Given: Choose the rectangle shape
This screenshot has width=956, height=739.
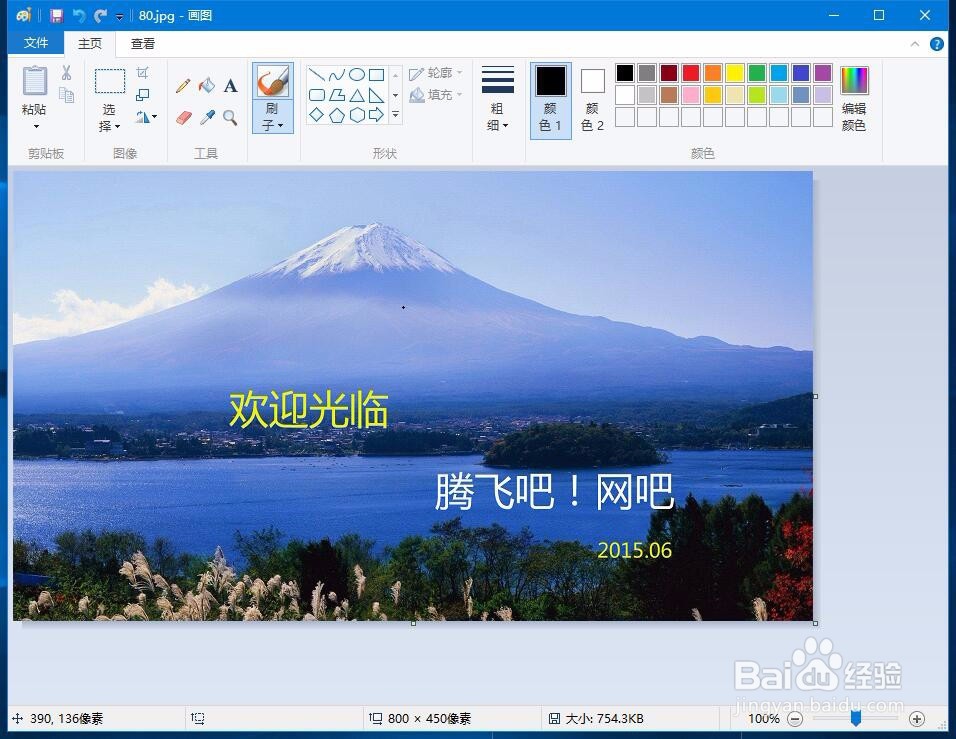Looking at the screenshot, I should point(377,75).
